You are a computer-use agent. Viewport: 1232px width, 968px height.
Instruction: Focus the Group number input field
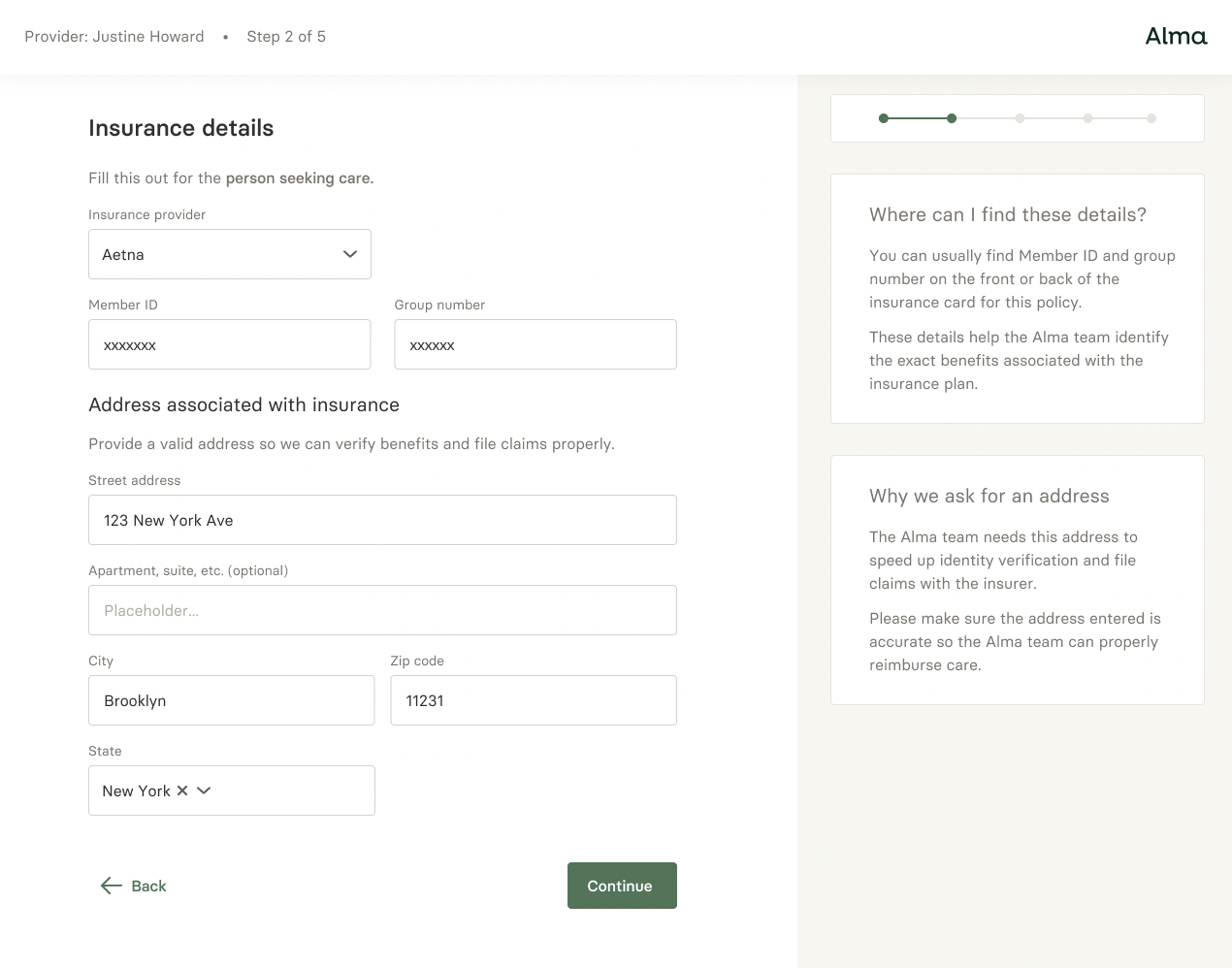point(535,344)
